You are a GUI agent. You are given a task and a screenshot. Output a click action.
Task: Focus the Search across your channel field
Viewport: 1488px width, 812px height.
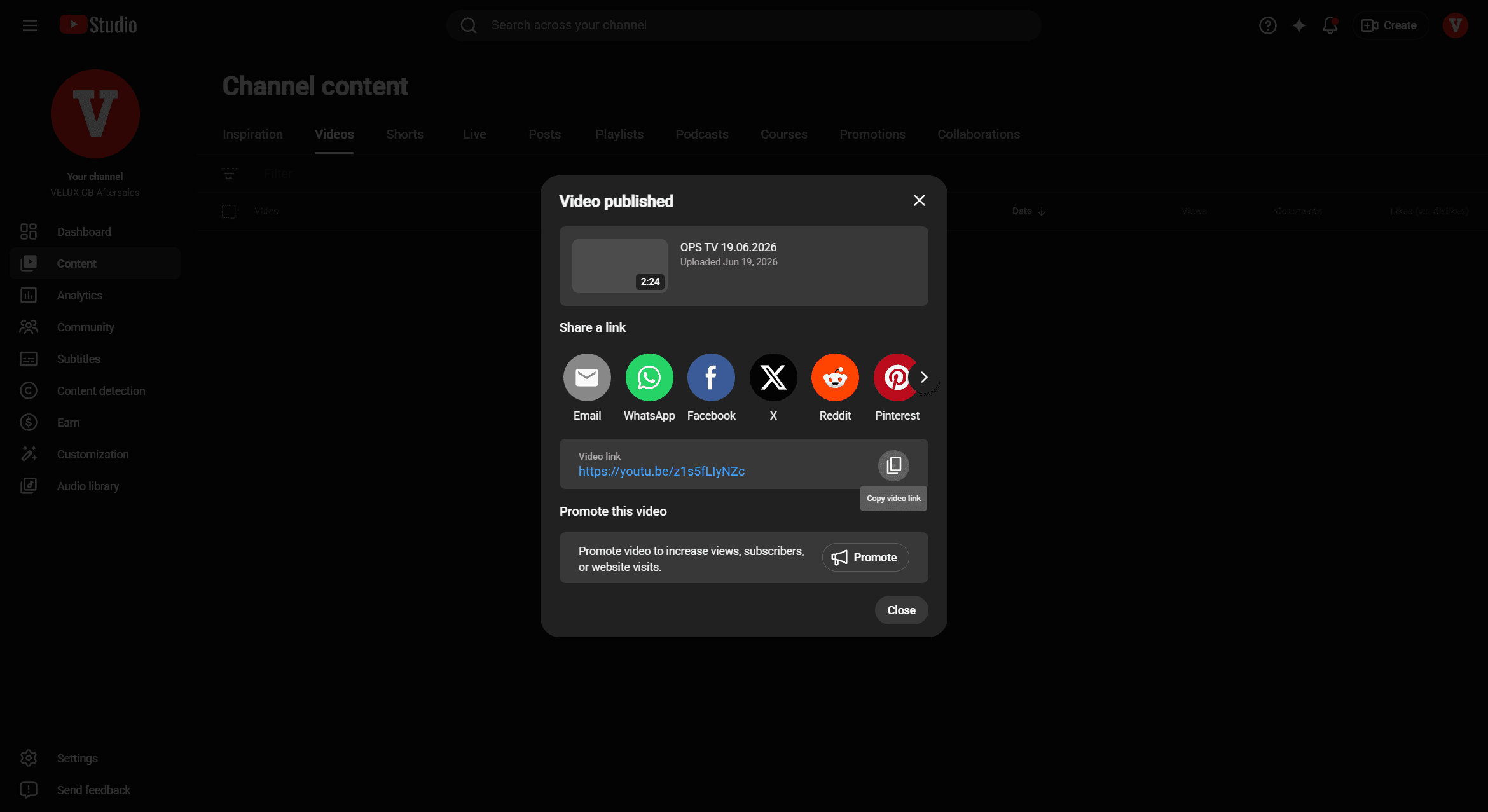[743, 25]
